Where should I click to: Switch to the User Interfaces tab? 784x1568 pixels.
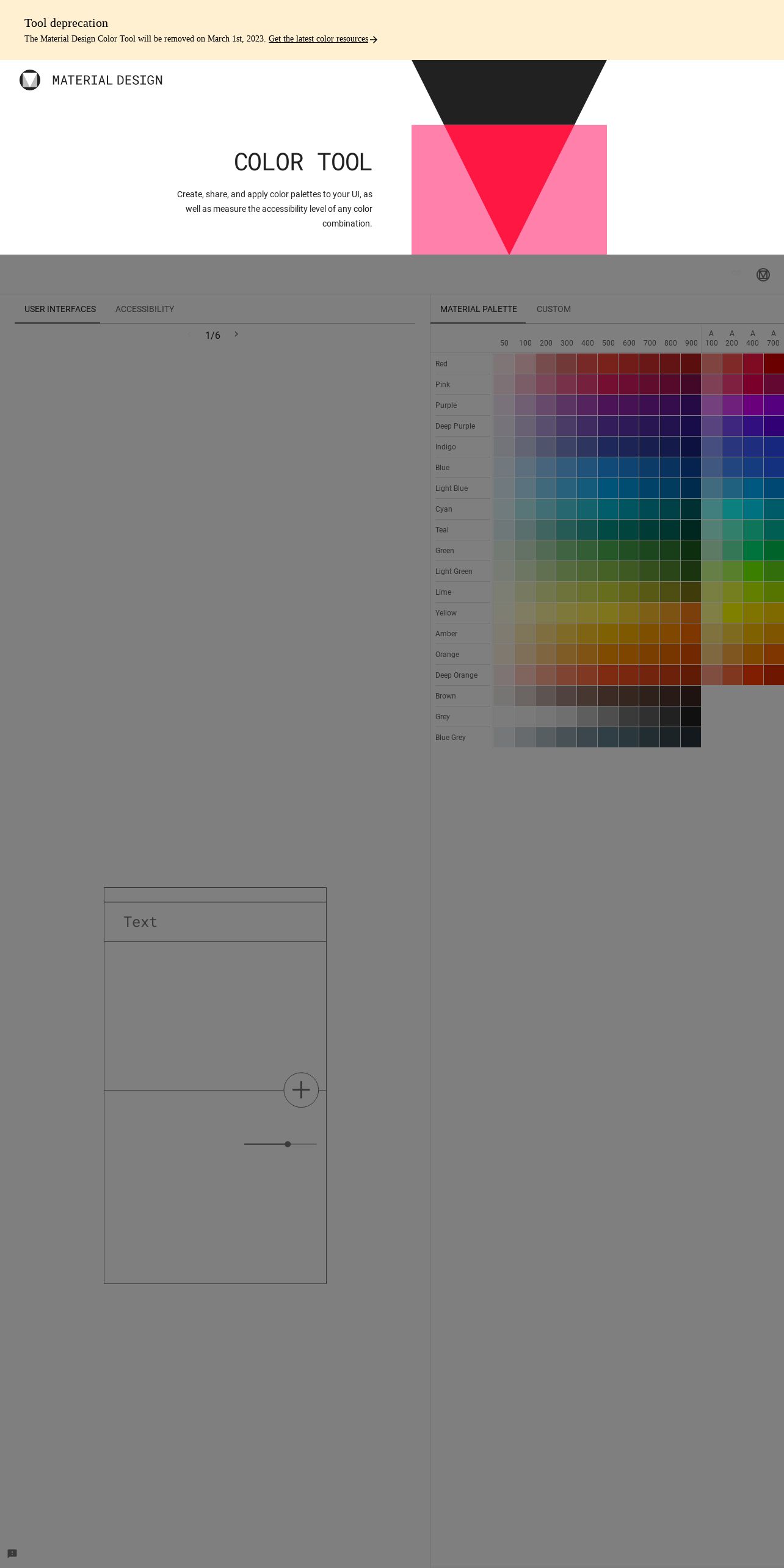click(60, 309)
